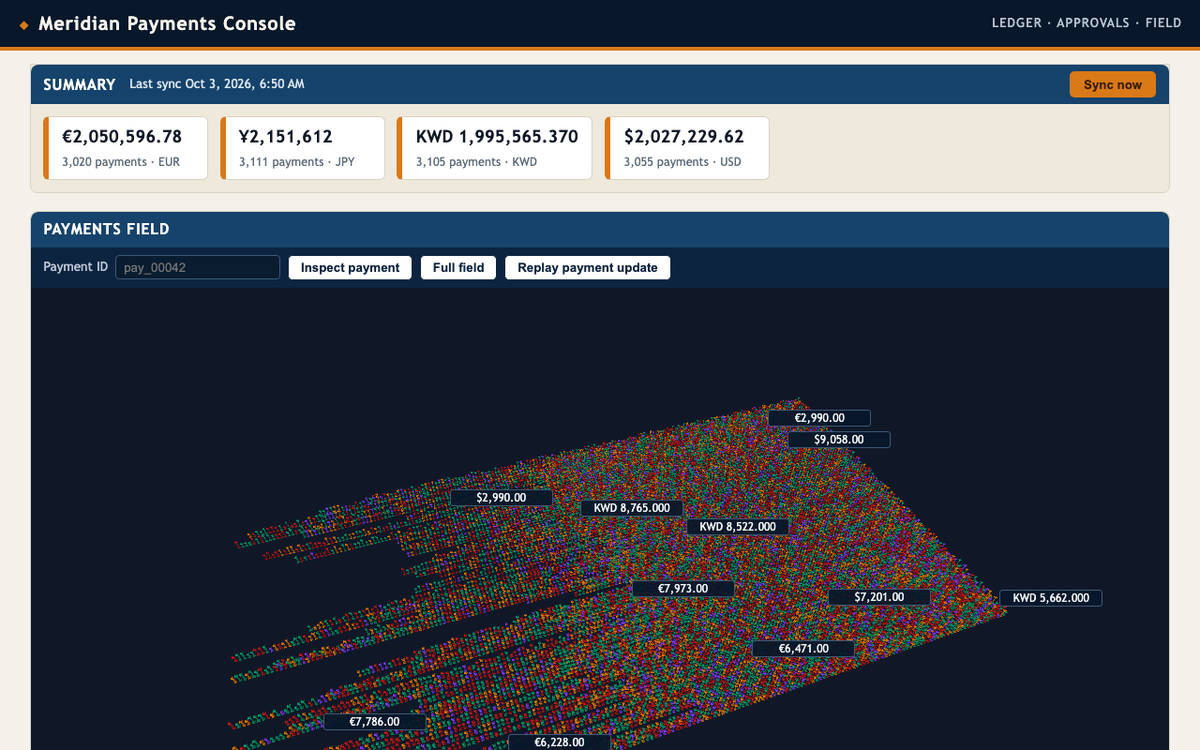Click the Last sync Oct 3, 2026 text
The height and width of the screenshot is (750, 1200).
[217, 84]
